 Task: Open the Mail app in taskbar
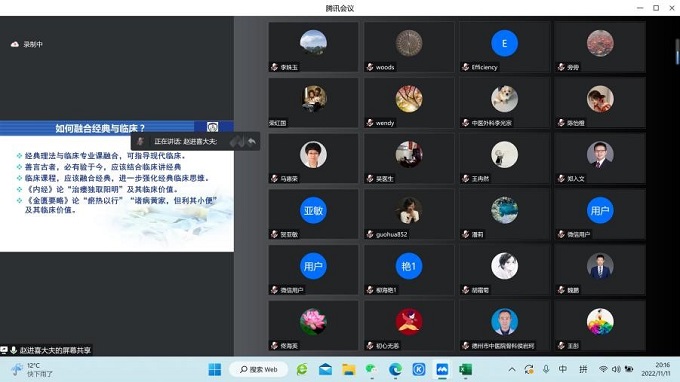[x=325, y=369]
